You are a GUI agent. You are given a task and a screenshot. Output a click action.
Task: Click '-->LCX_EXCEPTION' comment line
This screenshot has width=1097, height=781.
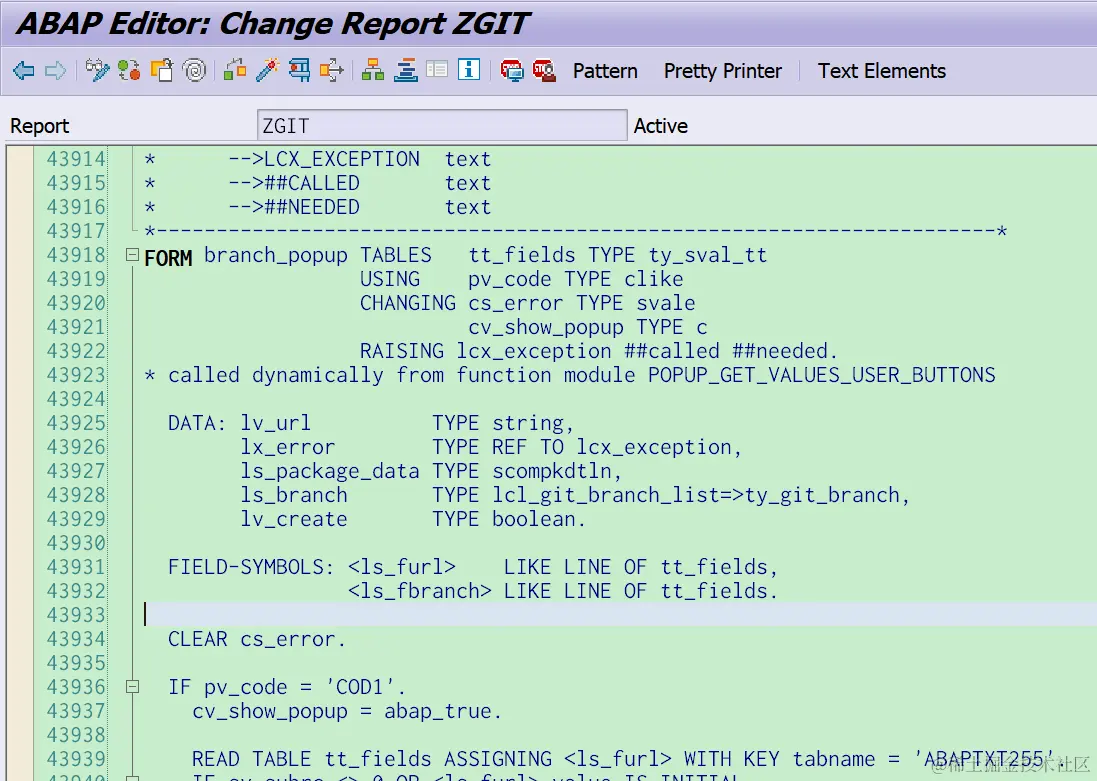324,159
